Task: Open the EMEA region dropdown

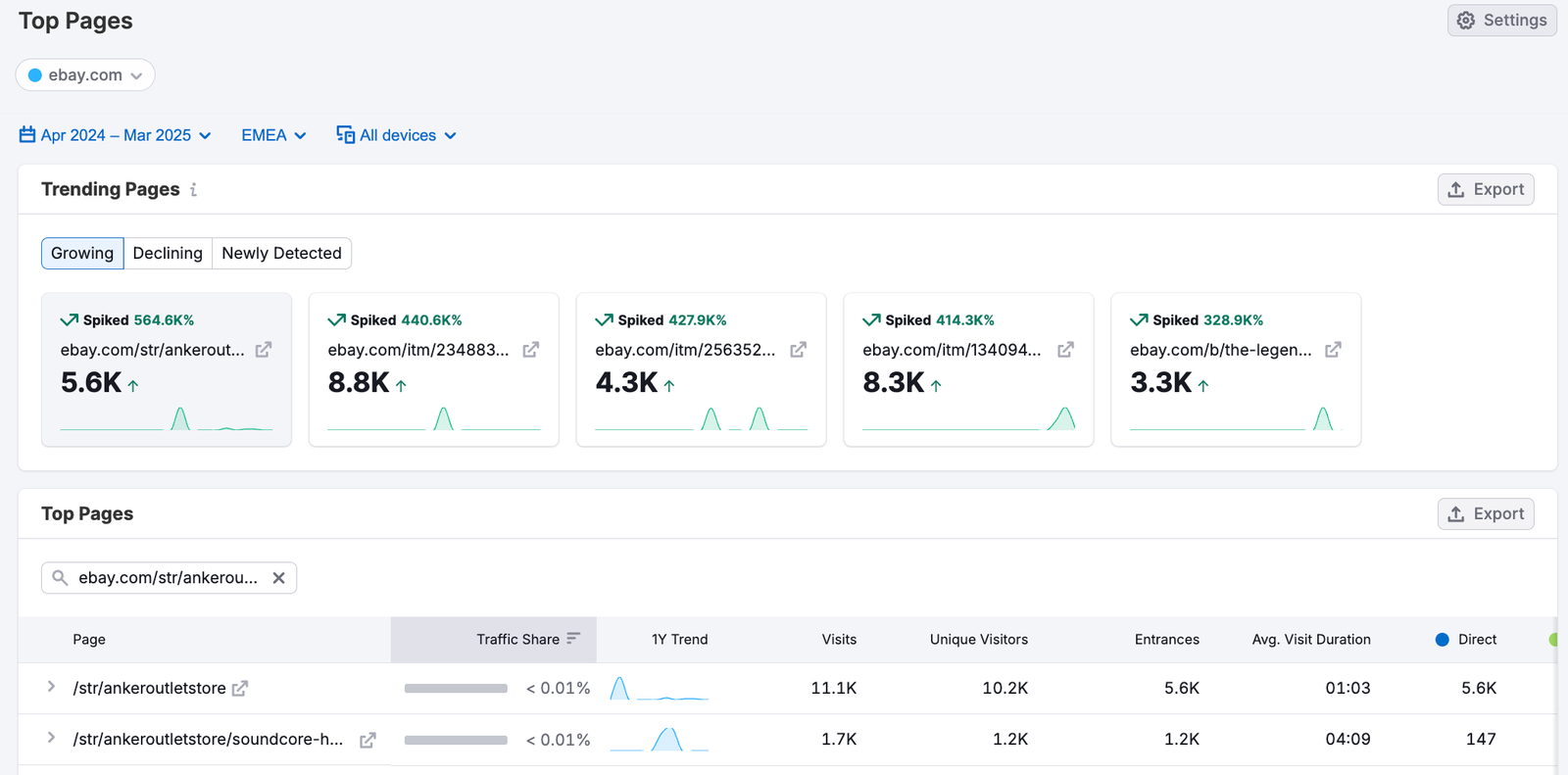Action: click(x=273, y=135)
